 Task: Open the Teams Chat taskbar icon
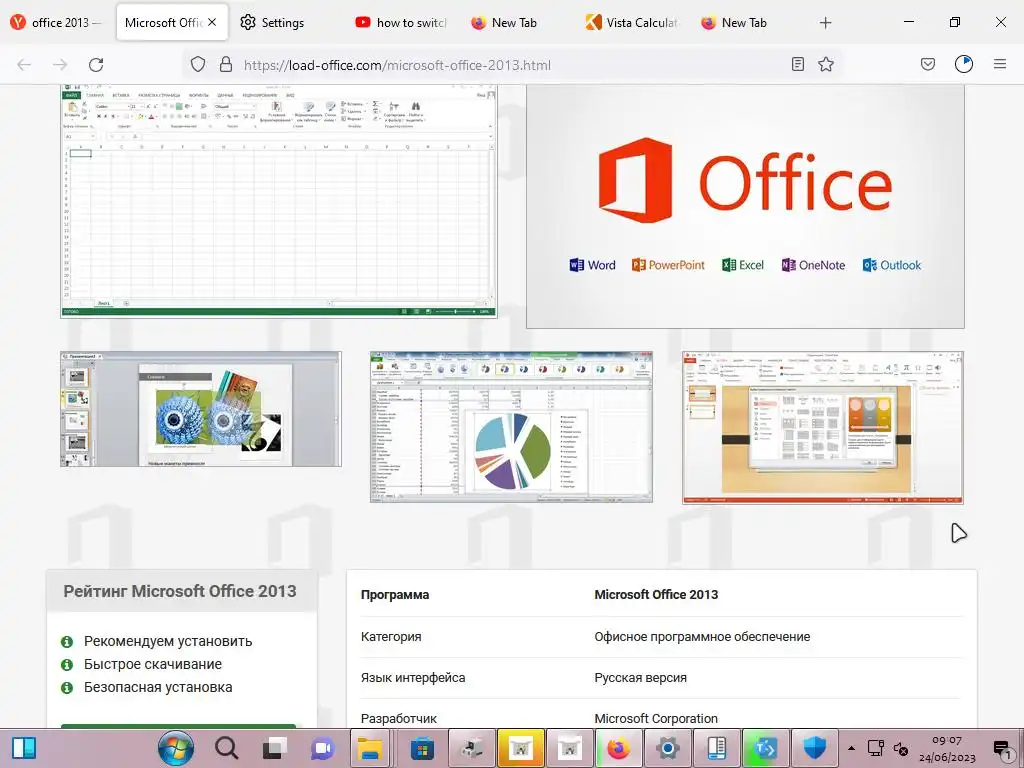click(323, 748)
